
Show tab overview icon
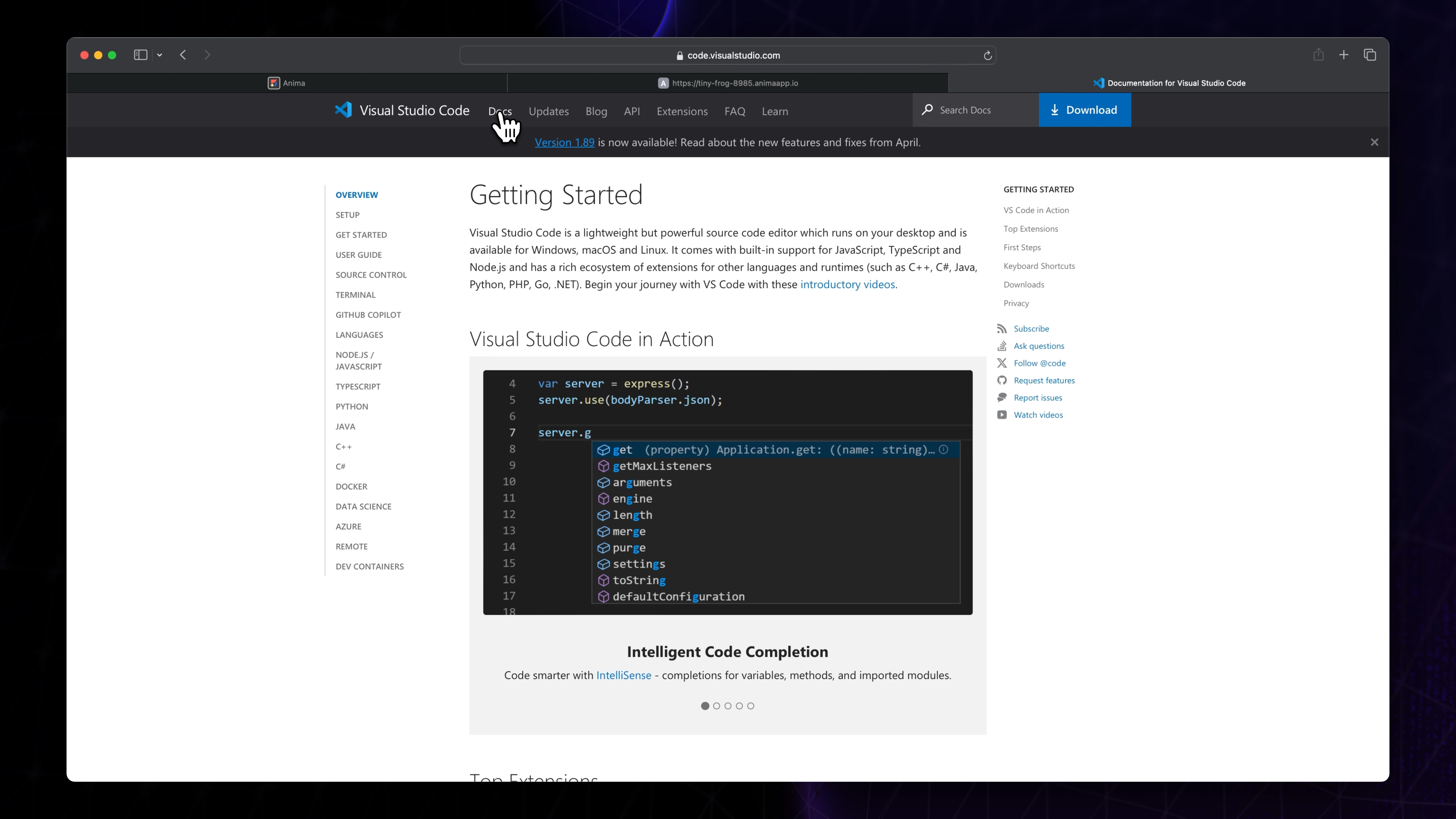point(1370,55)
